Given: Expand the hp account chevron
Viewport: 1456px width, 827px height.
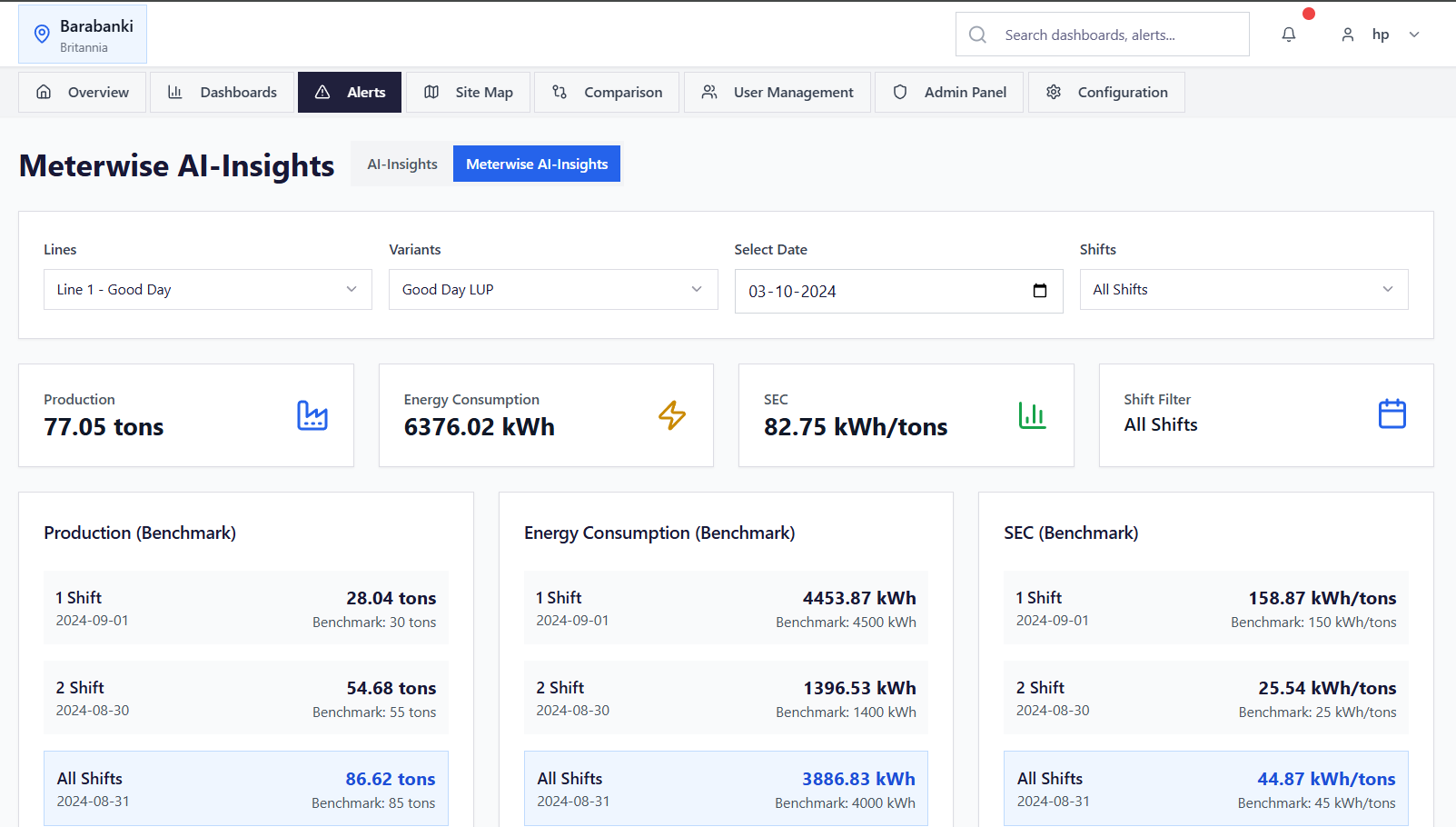Looking at the screenshot, I should pos(1414,35).
